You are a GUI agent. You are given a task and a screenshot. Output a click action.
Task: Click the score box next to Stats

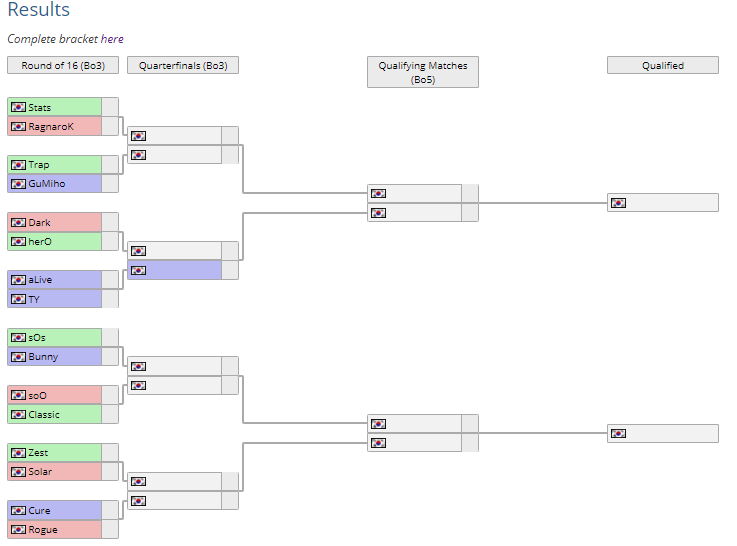[110, 107]
